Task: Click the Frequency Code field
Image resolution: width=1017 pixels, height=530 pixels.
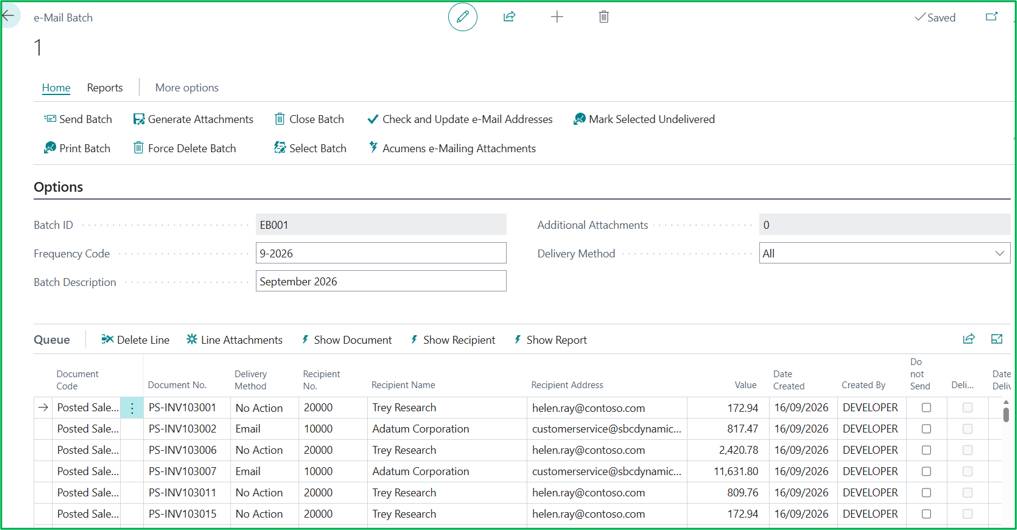Action: pyautogui.click(x=381, y=254)
